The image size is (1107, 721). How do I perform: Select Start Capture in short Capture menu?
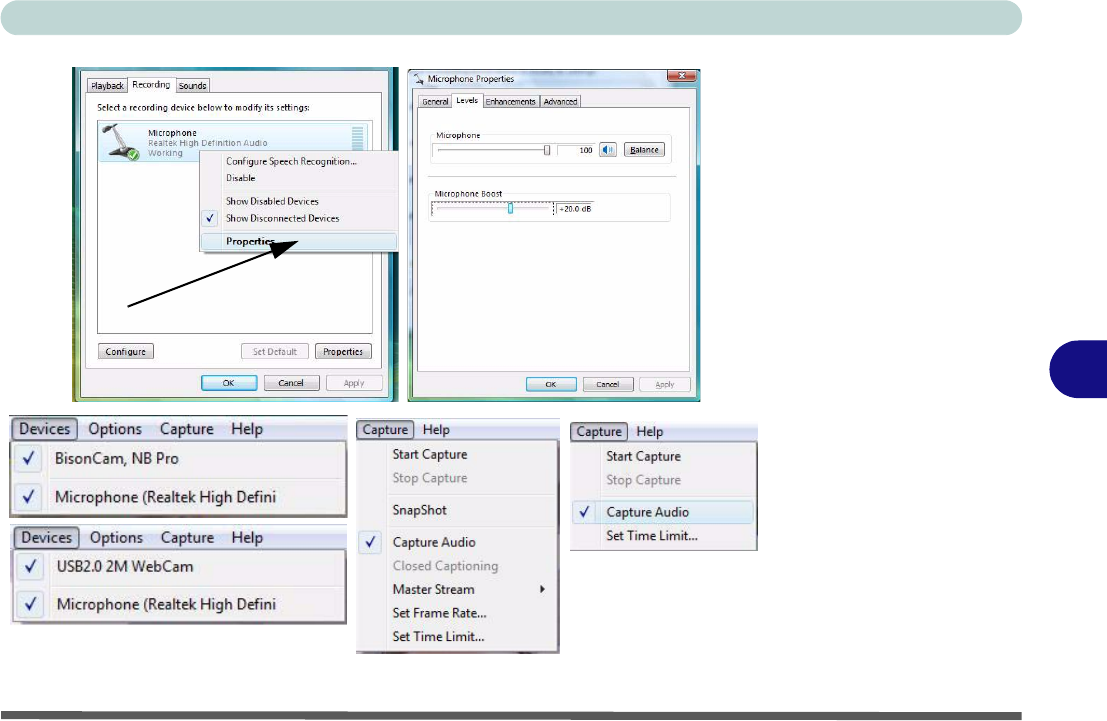click(664, 456)
